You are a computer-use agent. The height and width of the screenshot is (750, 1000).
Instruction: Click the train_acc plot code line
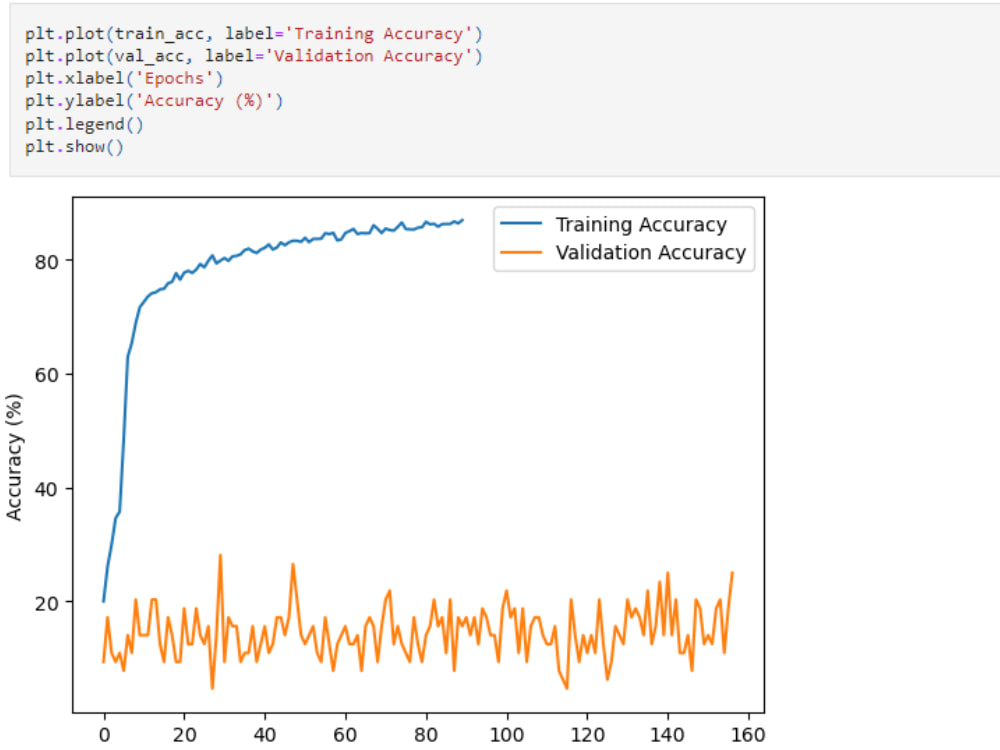point(254,33)
